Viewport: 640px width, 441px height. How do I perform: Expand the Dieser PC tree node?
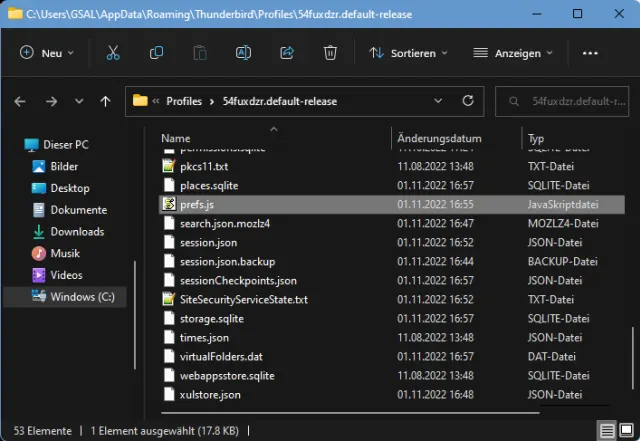[13, 145]
